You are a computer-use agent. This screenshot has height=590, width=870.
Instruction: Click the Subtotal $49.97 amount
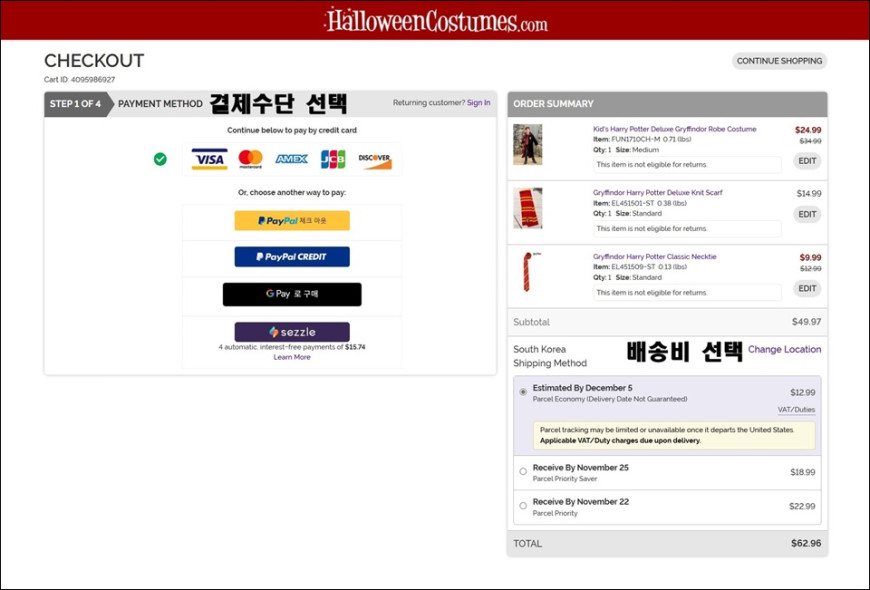pyautogui.click(x=806, y=322)
